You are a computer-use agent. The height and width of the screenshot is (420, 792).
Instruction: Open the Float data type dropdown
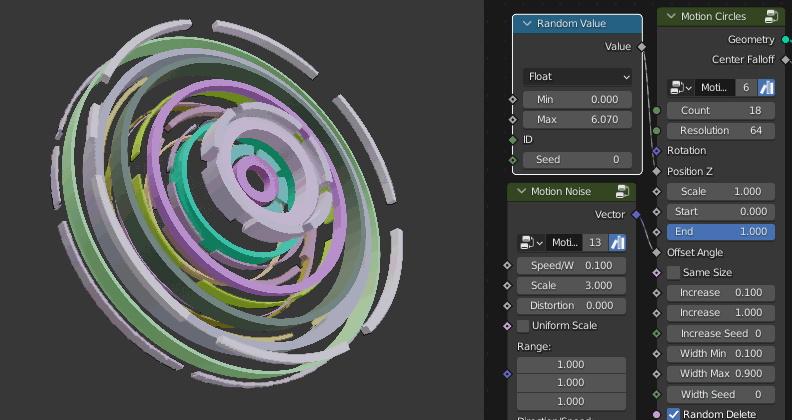(577, 77)
